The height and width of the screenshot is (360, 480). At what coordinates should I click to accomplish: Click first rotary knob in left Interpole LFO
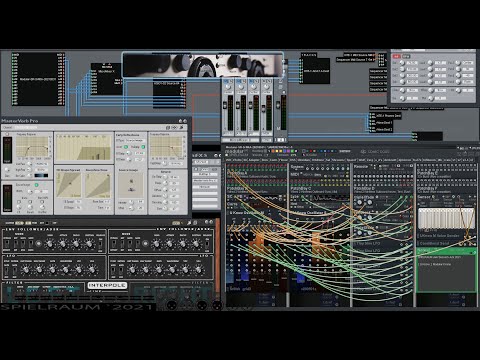[26, 270]
